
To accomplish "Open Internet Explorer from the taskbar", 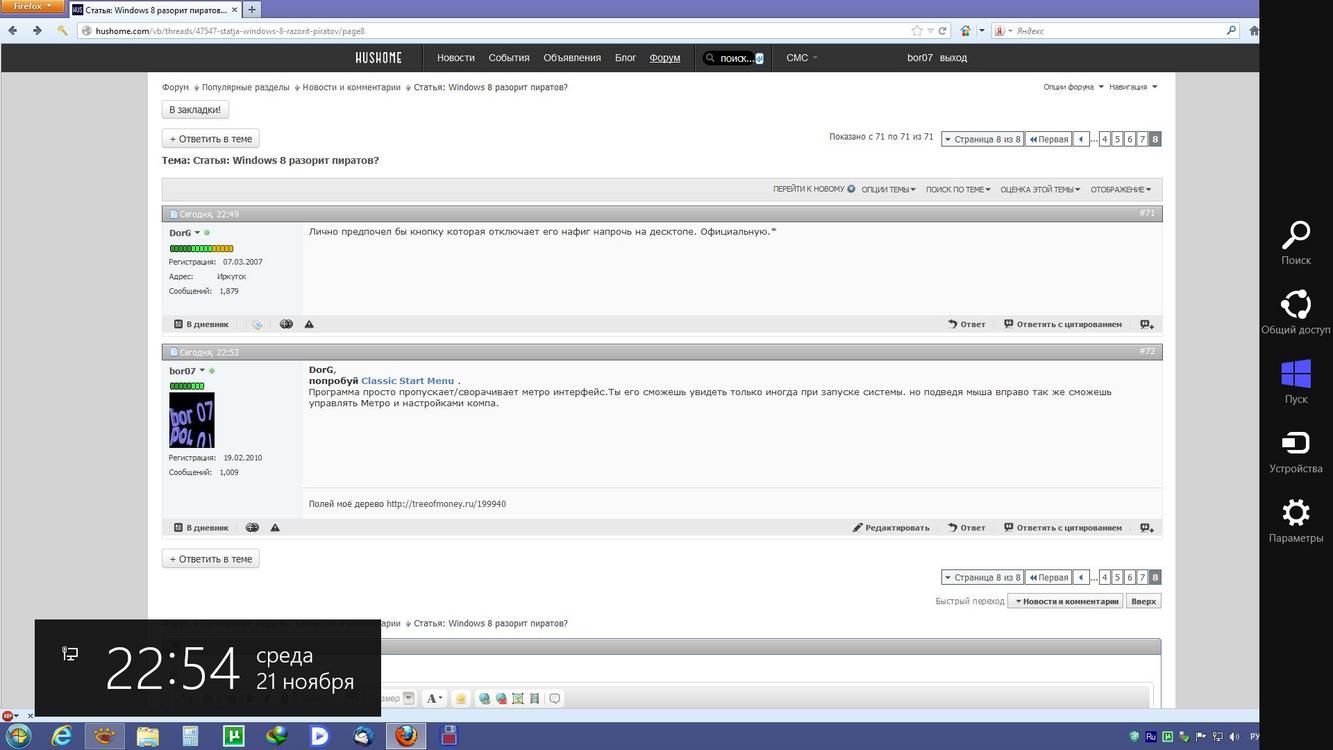I will 62,736.
